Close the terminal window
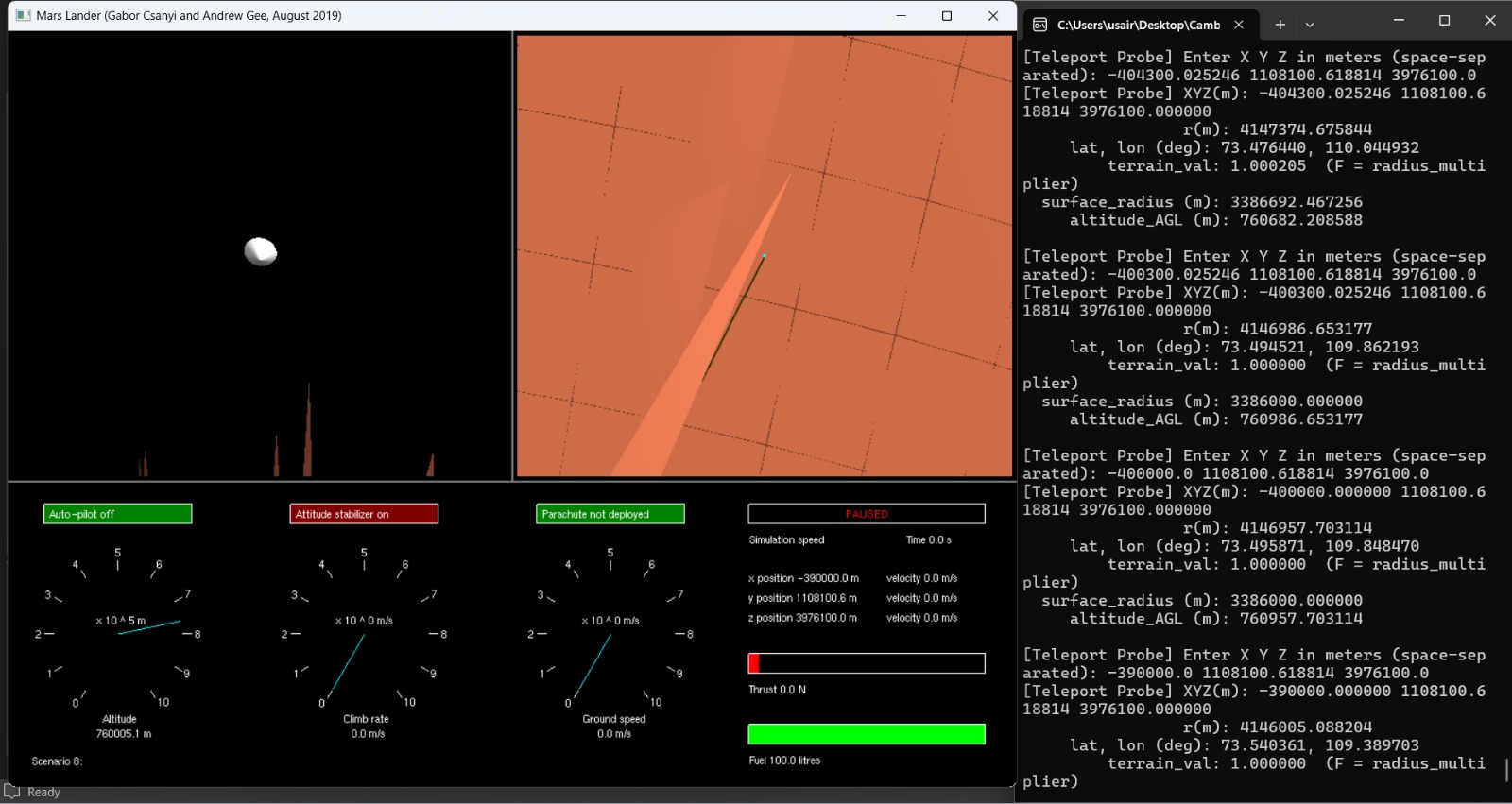 coord(1490,20)
